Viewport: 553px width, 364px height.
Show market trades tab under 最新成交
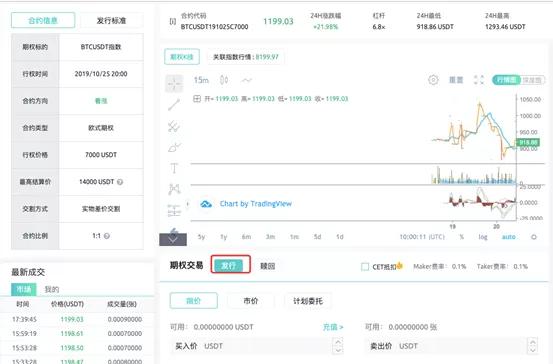click(x=24, y=289)
